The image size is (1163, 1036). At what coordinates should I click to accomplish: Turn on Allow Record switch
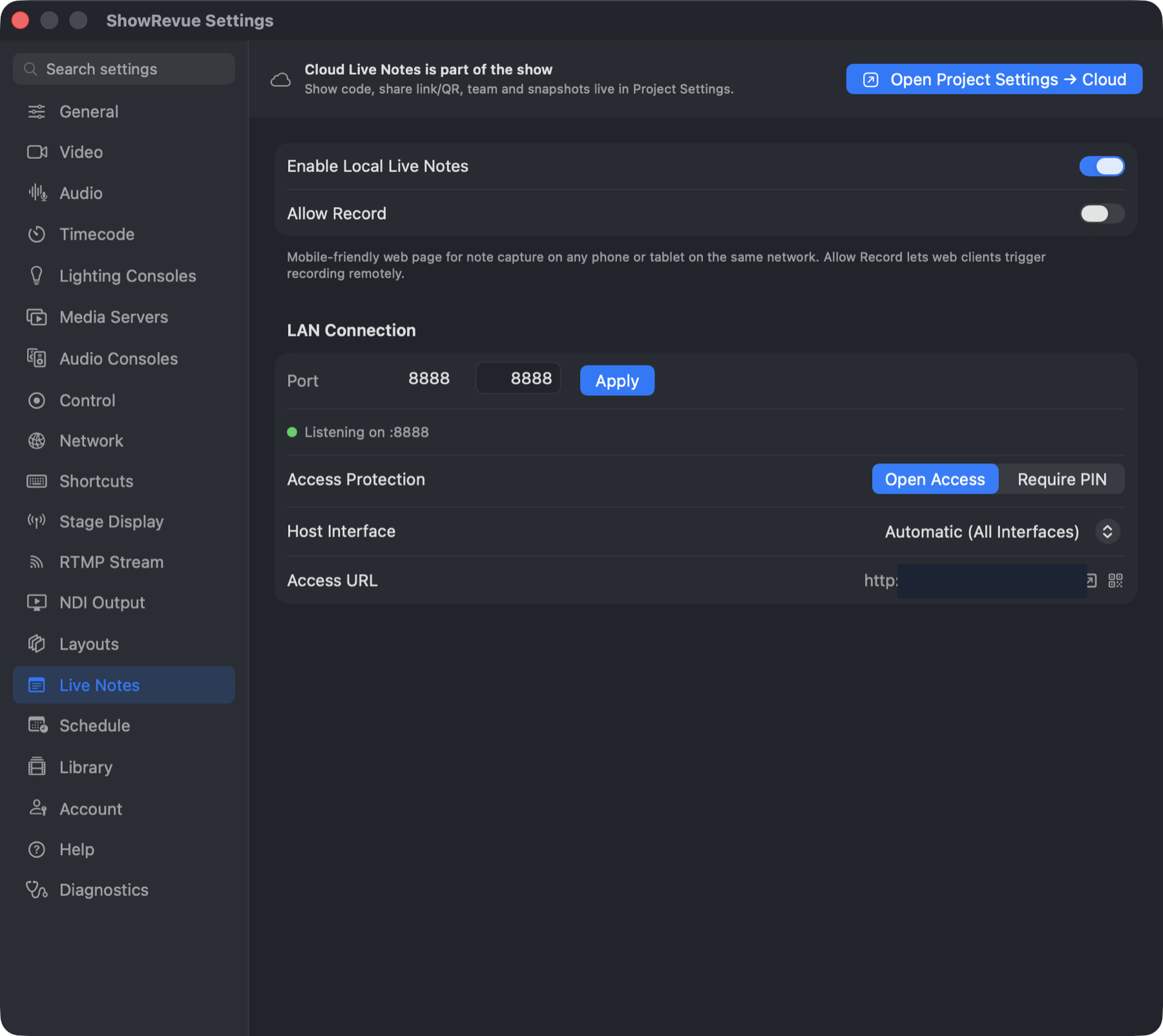coord(1102,213)
